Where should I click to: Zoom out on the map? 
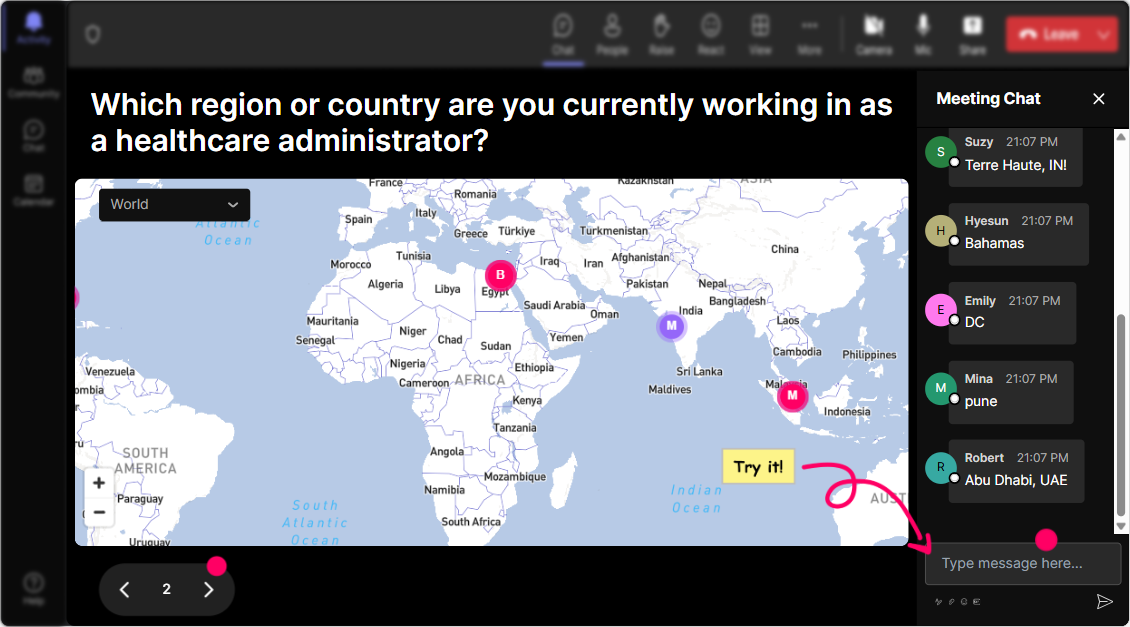99,512
